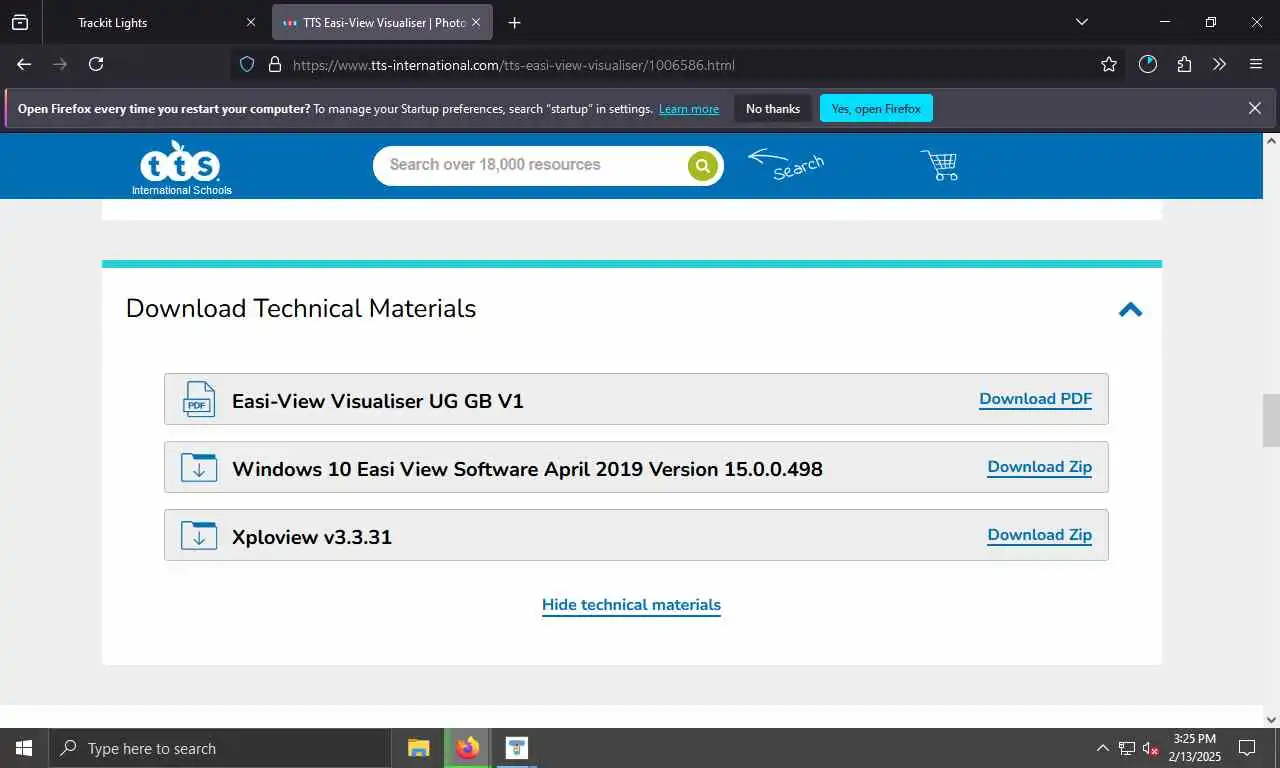Submit search with green magnifier button
This screenshot has height=768, width=1280.
[x=703, y=166]
